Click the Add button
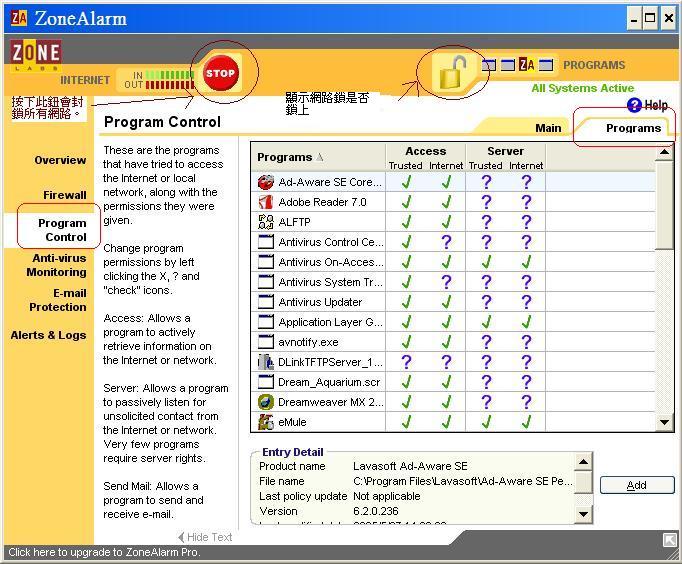Screen dimensions: 682x564 637,485
